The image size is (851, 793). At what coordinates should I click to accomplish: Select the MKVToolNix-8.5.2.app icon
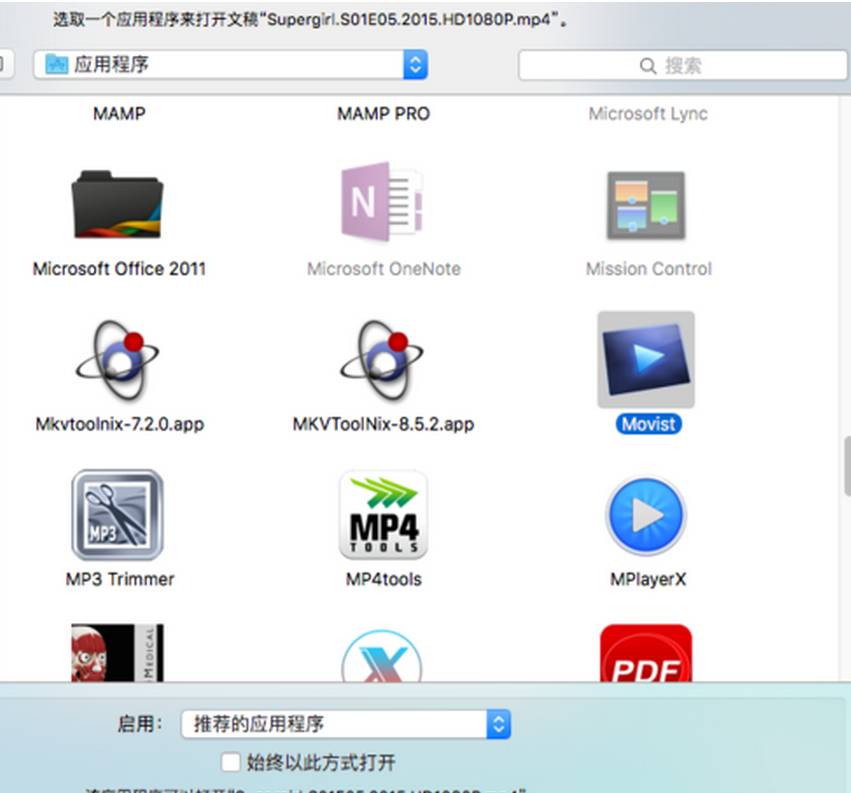[383, 360]
